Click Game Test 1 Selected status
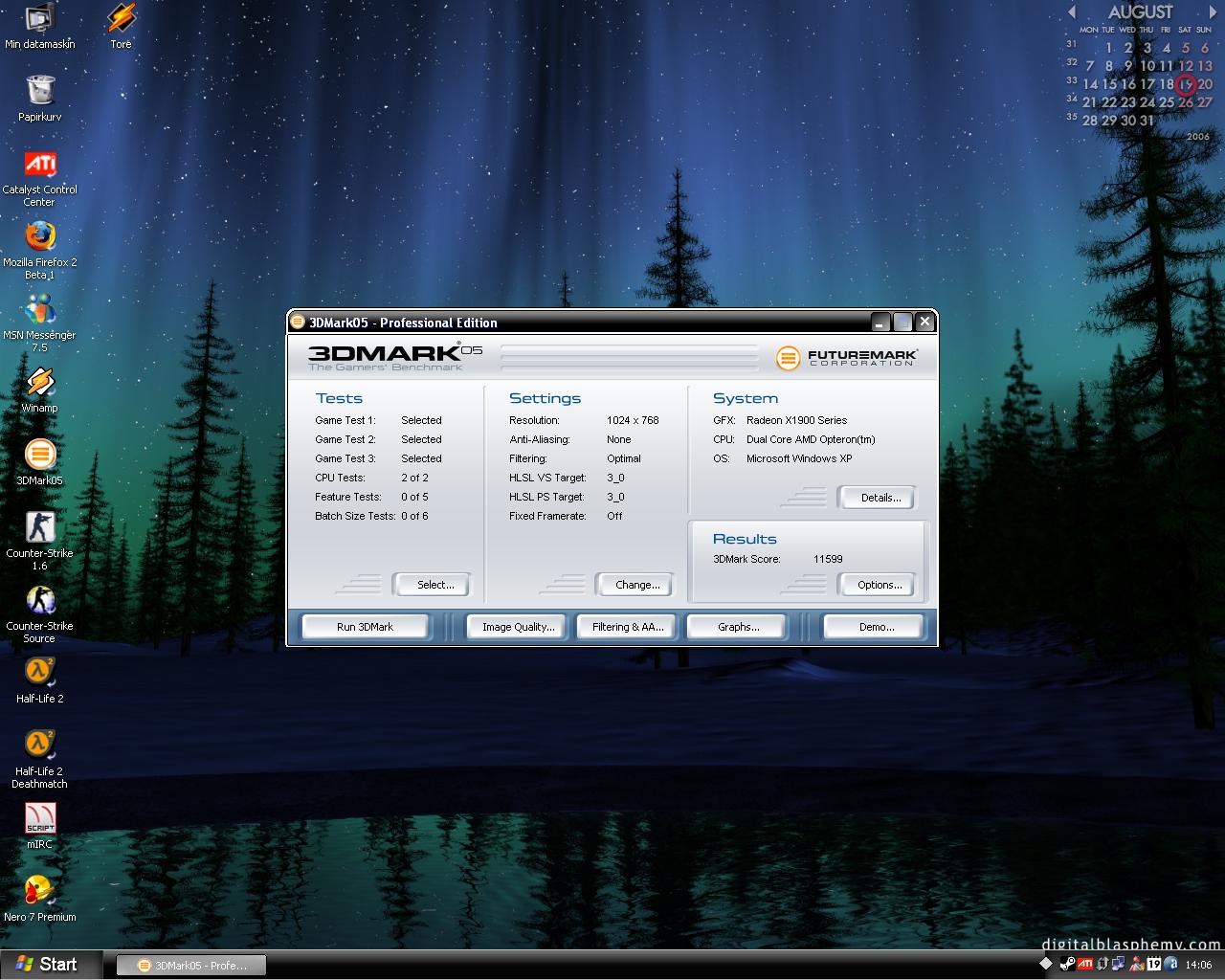The width and height of the screenshot is (1225, 980). 421,420
